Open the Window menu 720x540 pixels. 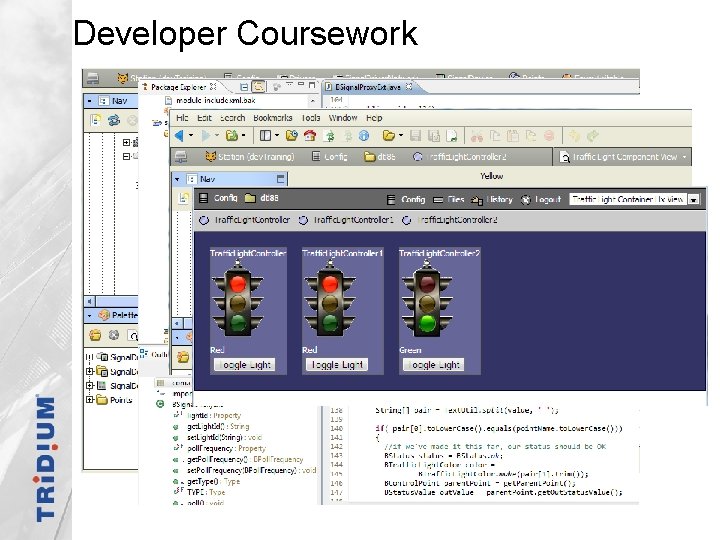click(x=343, y=118)
